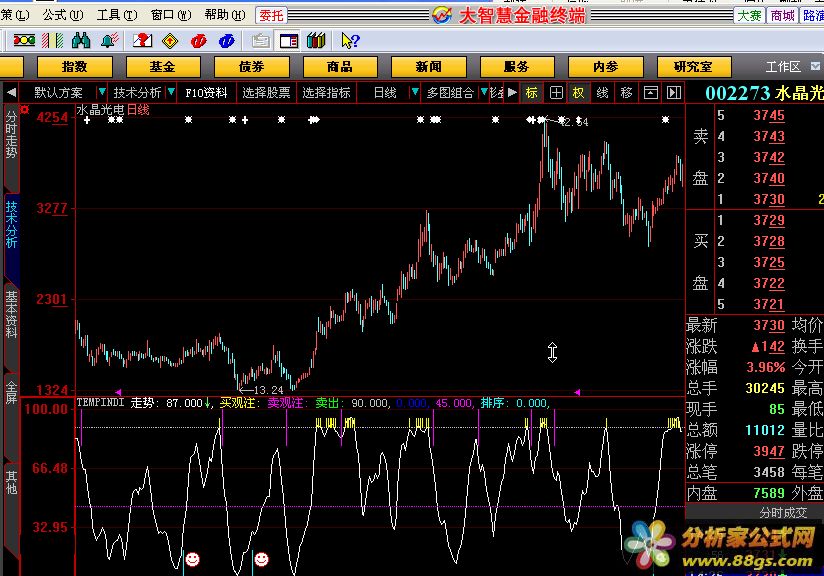The height and width of the screenshot is (576, 824).
Task: Click the first smiley buy signal marker
Action: tap(192, 559)
